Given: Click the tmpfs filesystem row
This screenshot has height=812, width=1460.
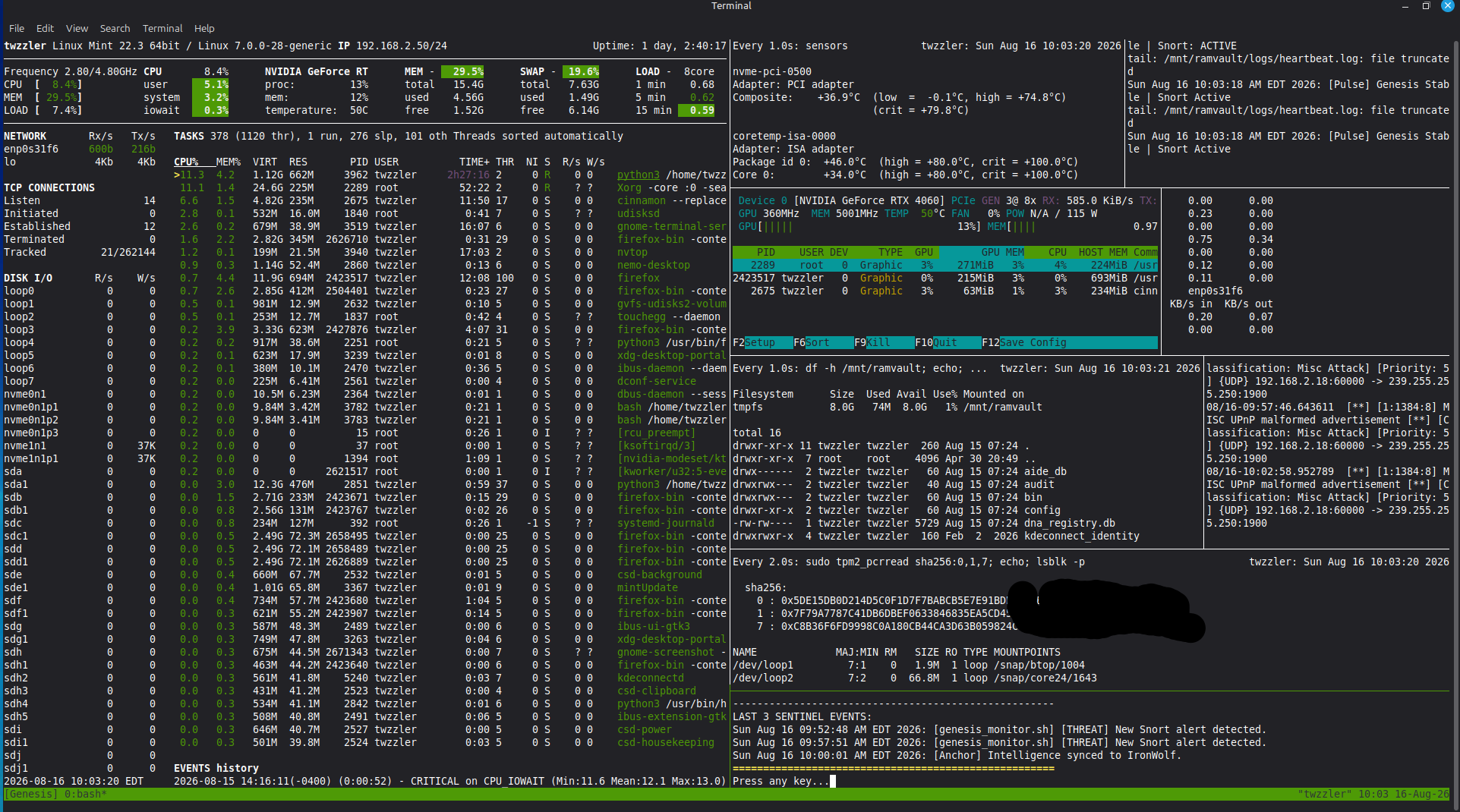Looking at the screenshot, I should 888,407.
